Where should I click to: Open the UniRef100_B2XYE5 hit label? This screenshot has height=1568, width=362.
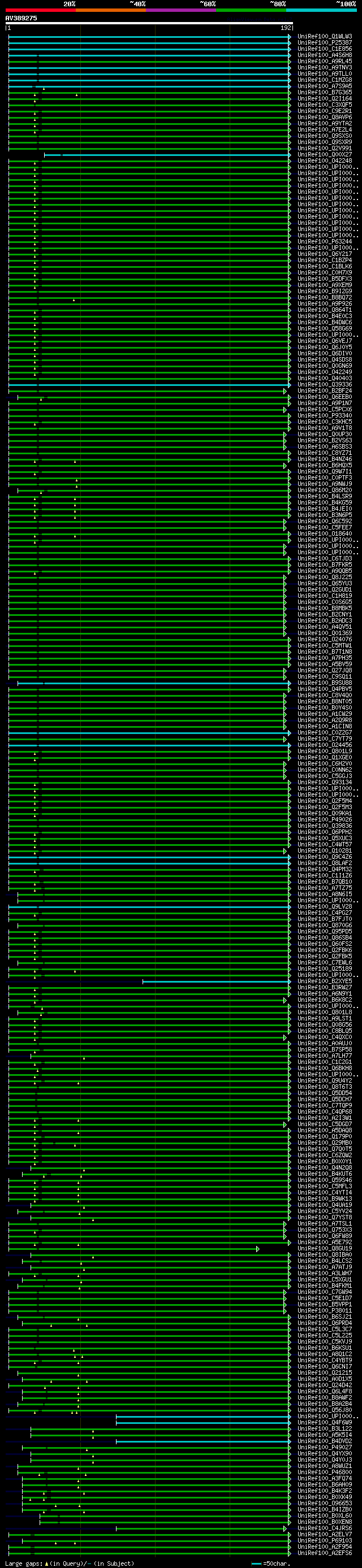point(324,981)
